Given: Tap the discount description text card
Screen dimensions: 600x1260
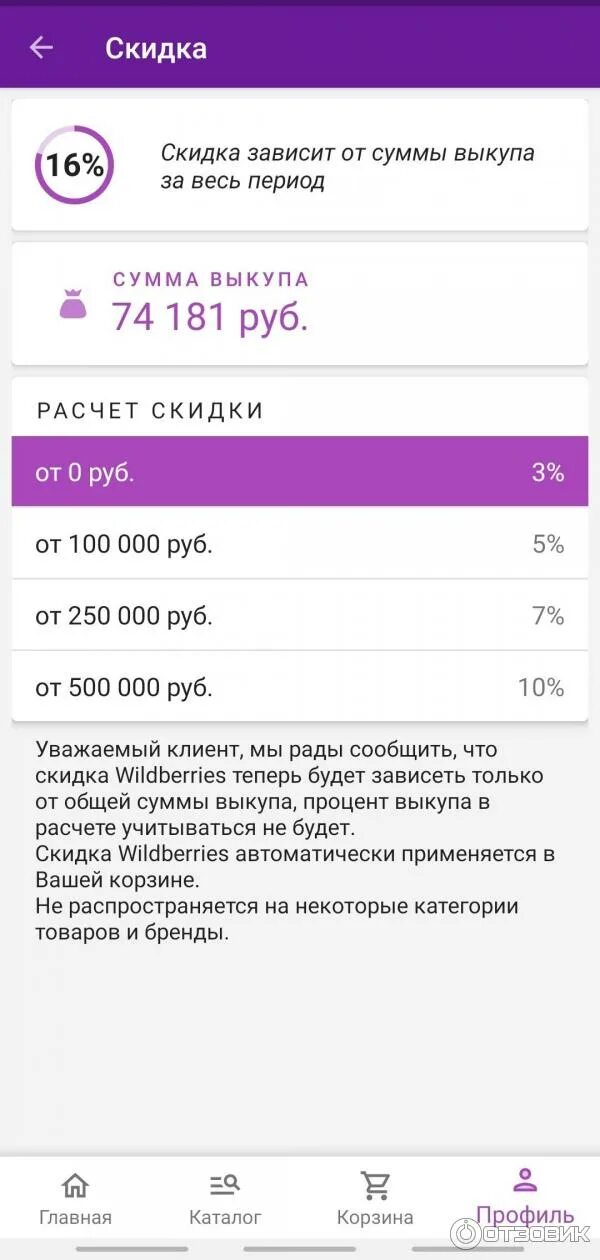Looking at the screenshot, I should pos(348,167).
